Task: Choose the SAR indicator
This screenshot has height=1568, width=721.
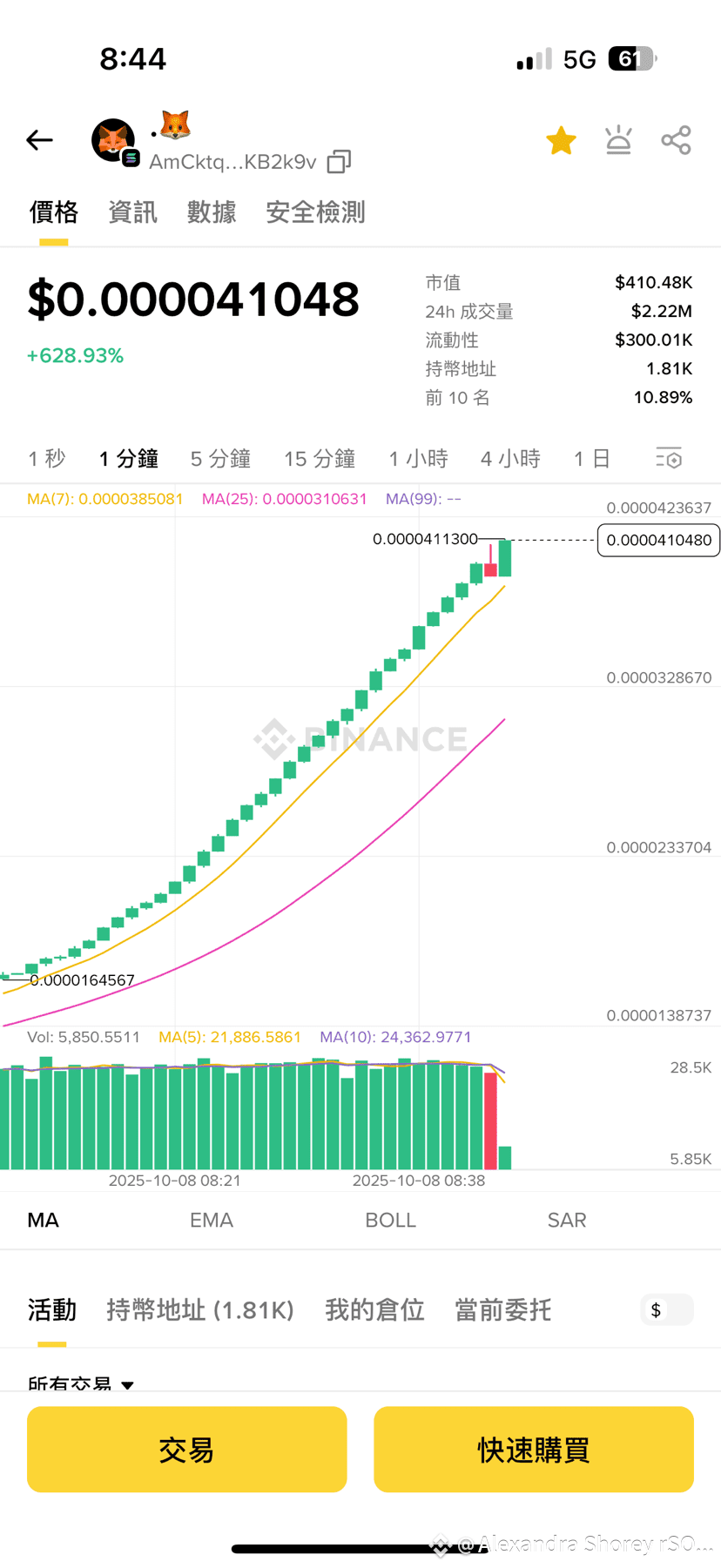Action: pos(567,1221)
